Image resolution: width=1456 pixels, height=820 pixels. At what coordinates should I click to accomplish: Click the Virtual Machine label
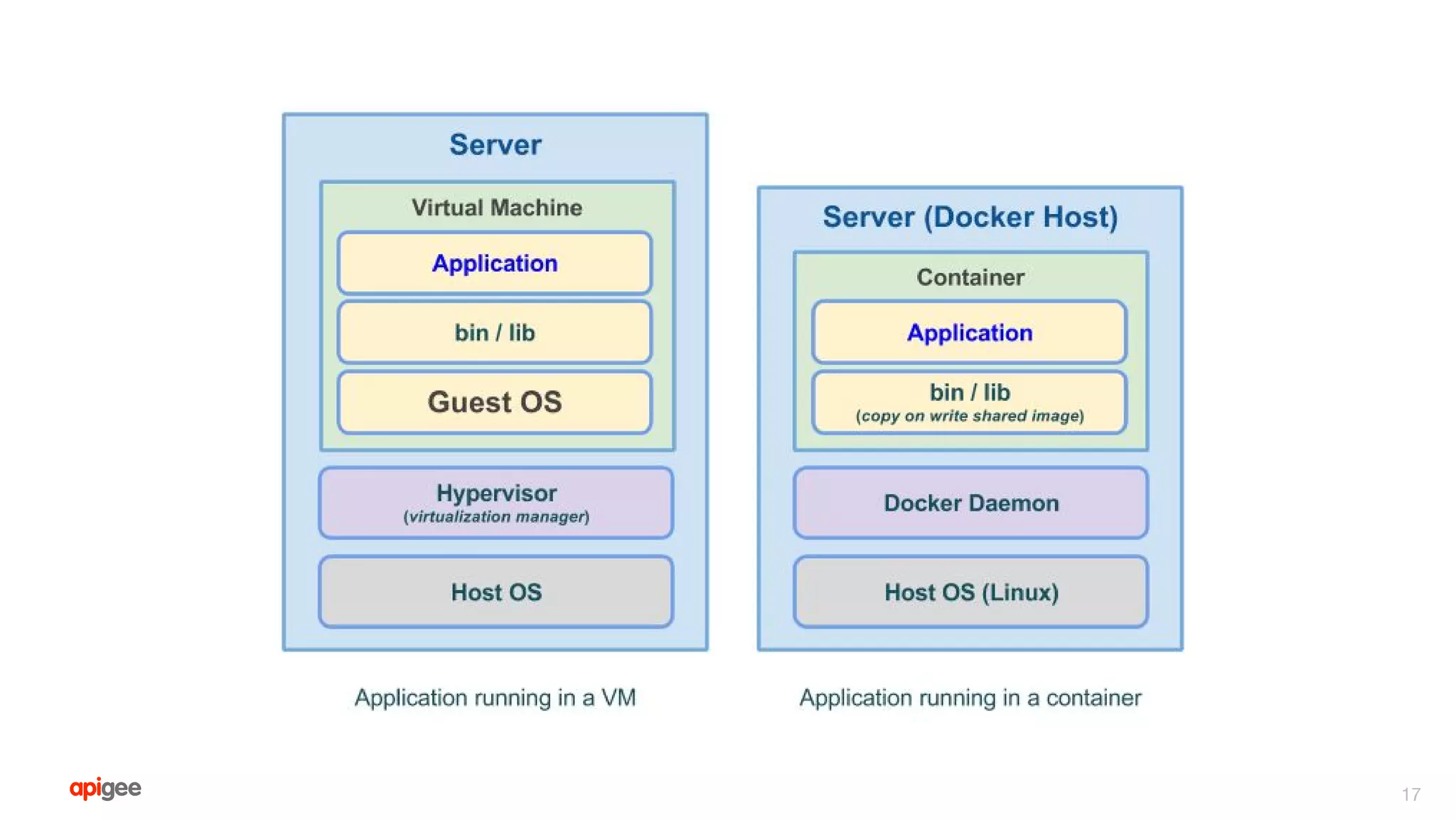(x=497, y=208)
